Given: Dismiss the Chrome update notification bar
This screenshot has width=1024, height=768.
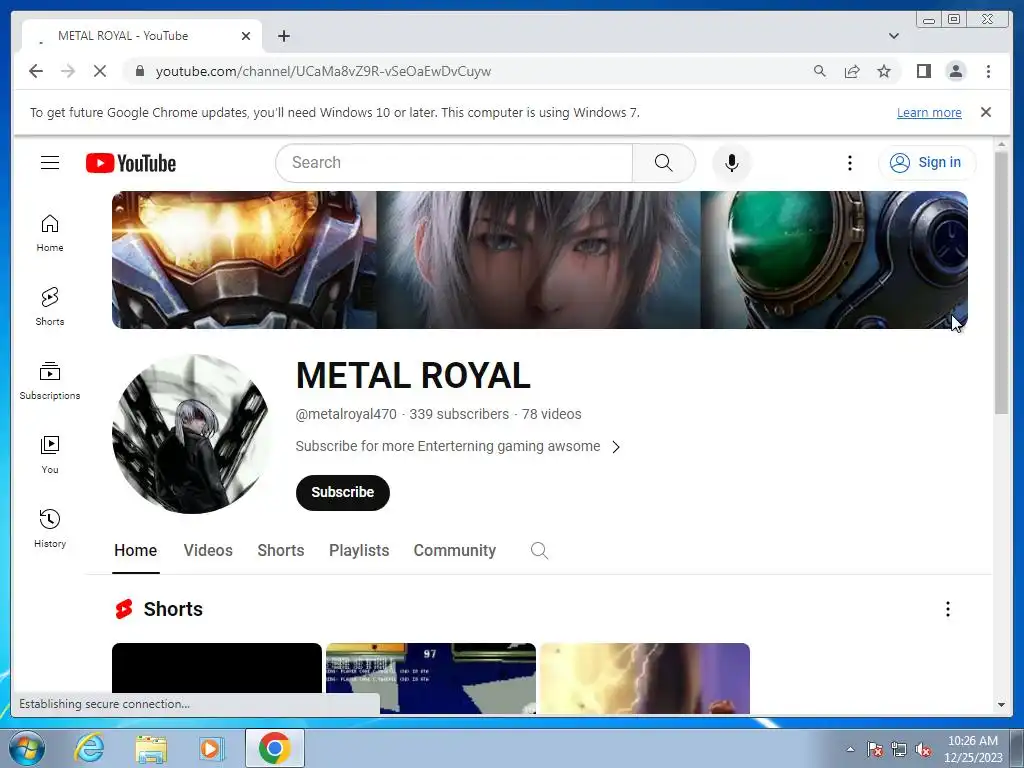Looking at the screenshot, I should click(985, 112).
